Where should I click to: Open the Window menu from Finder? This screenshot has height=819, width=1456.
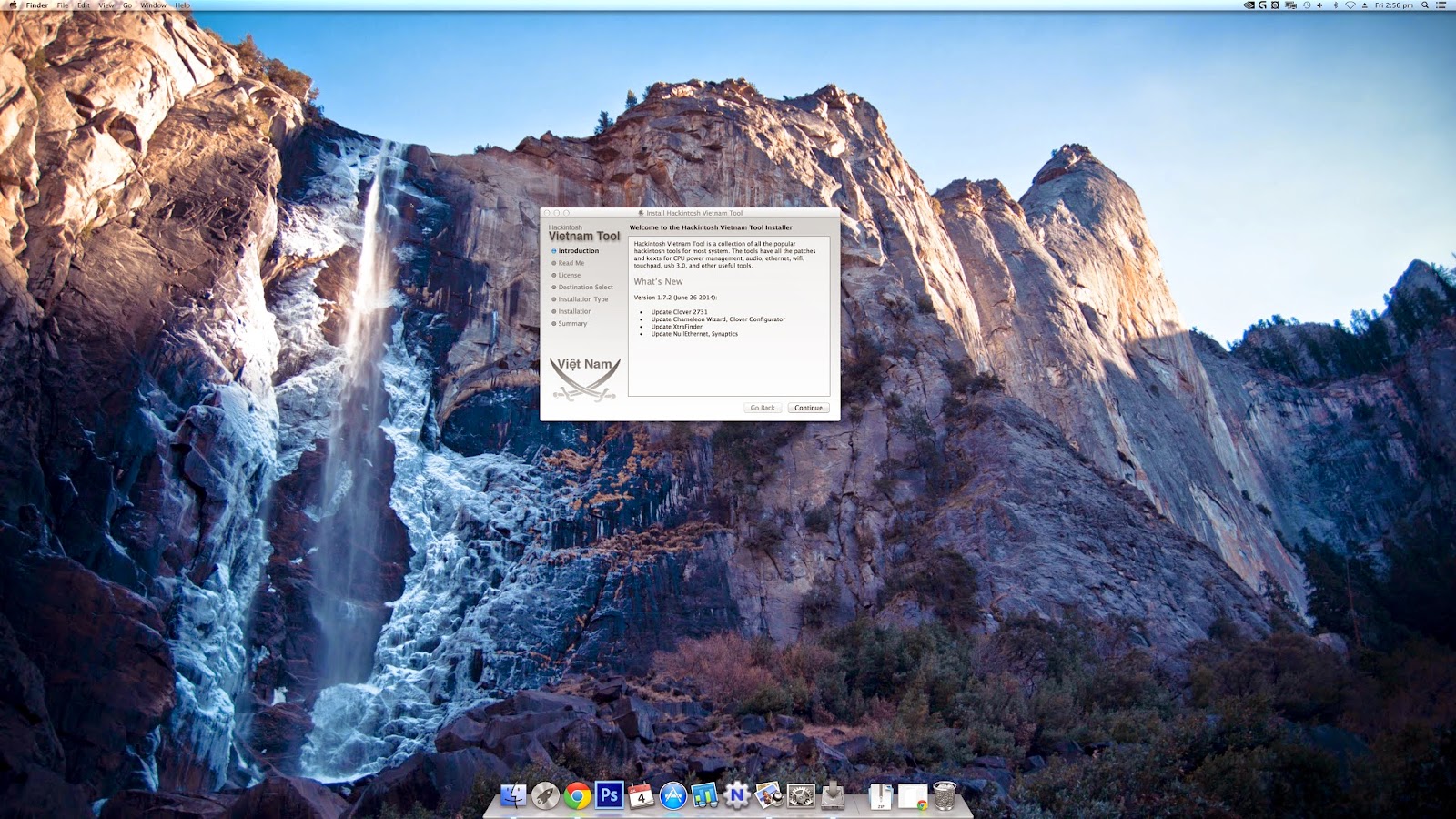click(x=153, y=5)
